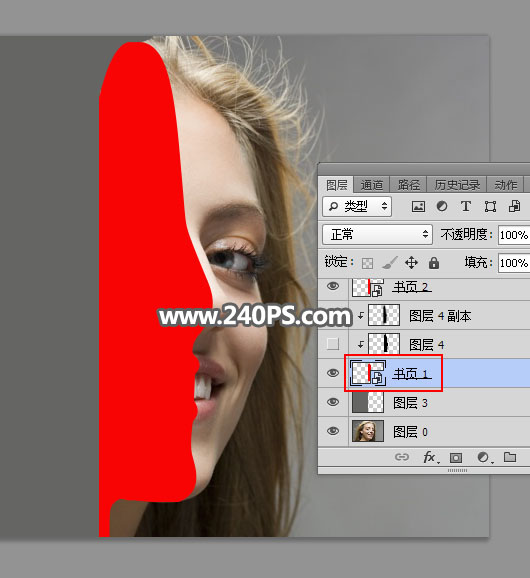Filter layers by smart object type

click(515, 206)
